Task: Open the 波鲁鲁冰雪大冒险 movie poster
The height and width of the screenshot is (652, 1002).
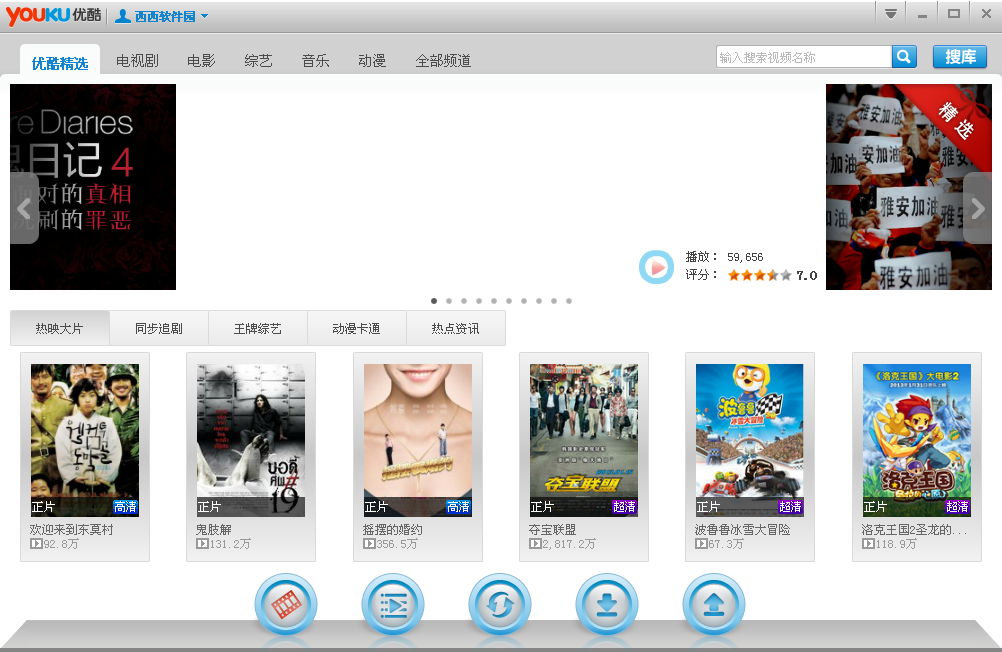Action: 750,440
